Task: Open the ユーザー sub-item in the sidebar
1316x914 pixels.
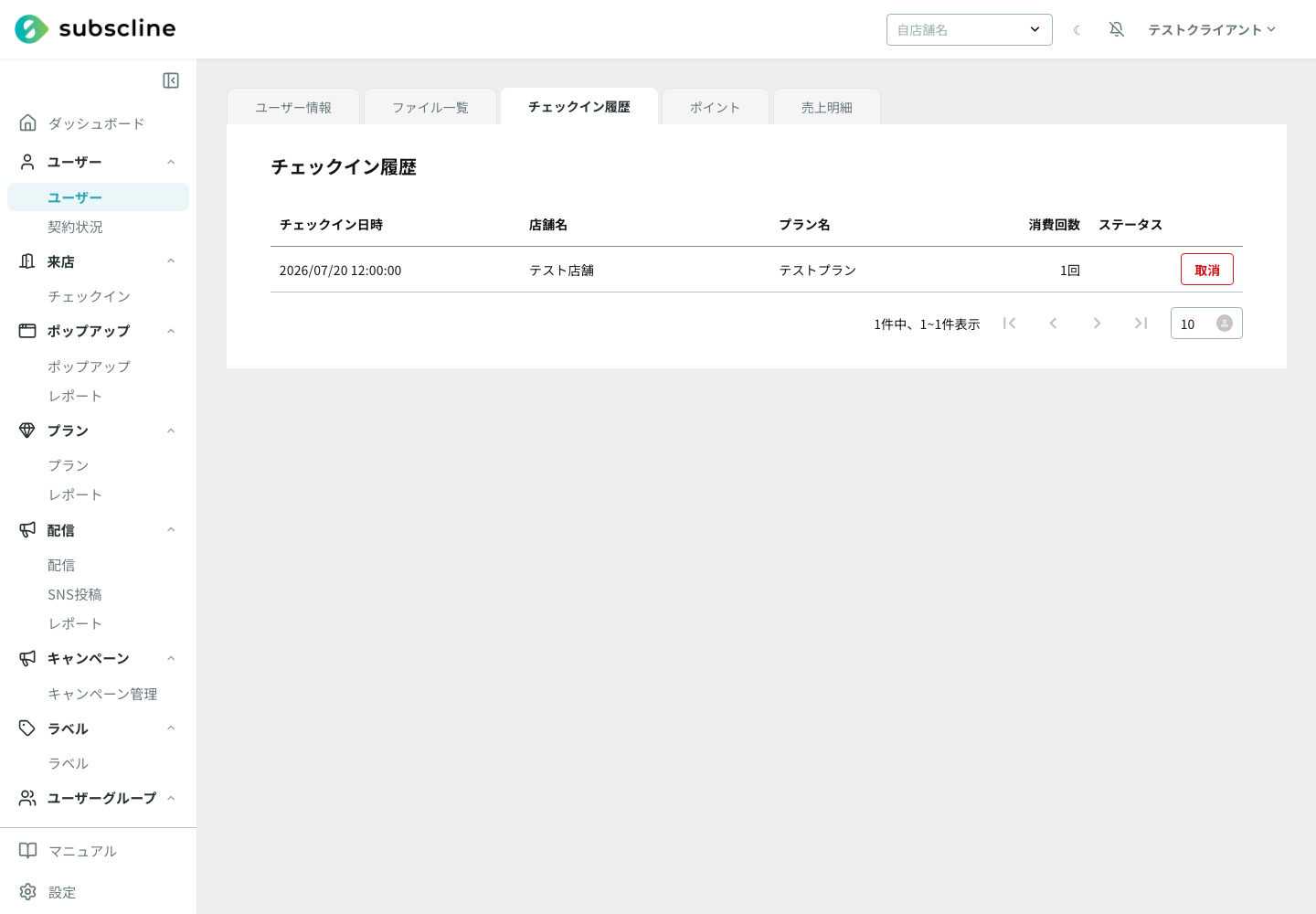Action: (x=98, y=197)
